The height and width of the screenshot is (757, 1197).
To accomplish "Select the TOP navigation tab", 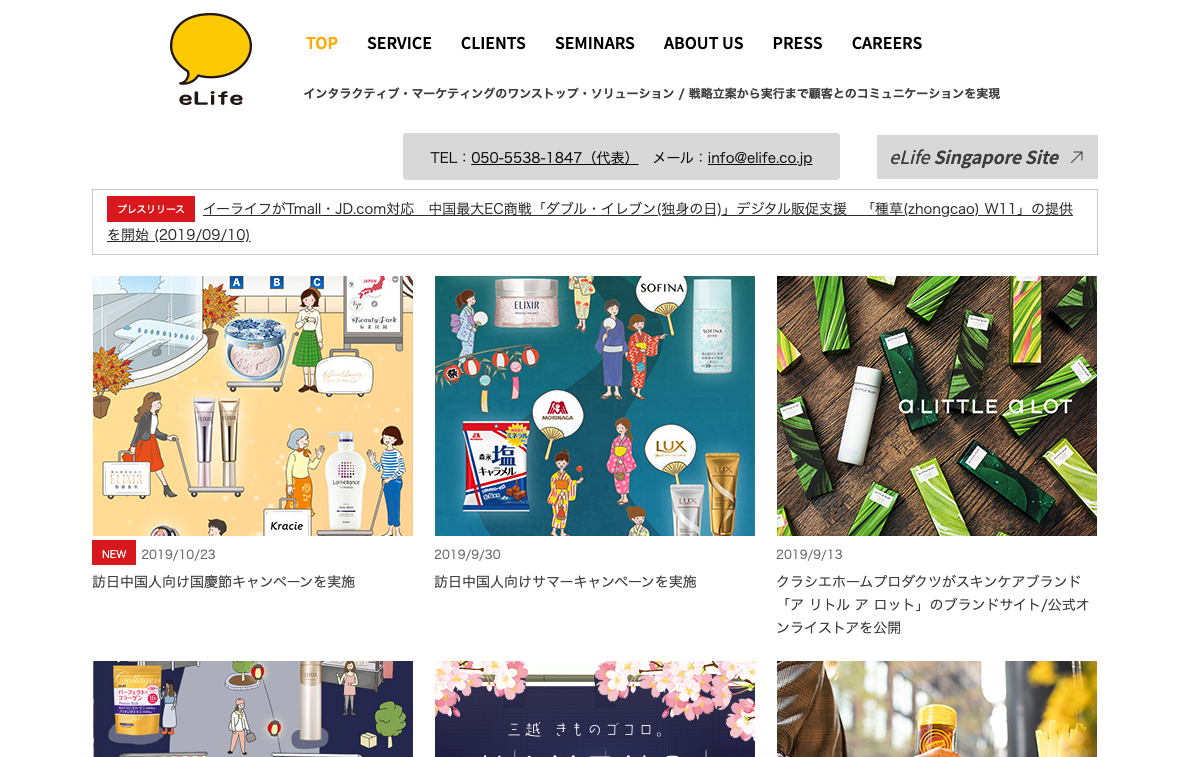I will [x=321, y=43].
